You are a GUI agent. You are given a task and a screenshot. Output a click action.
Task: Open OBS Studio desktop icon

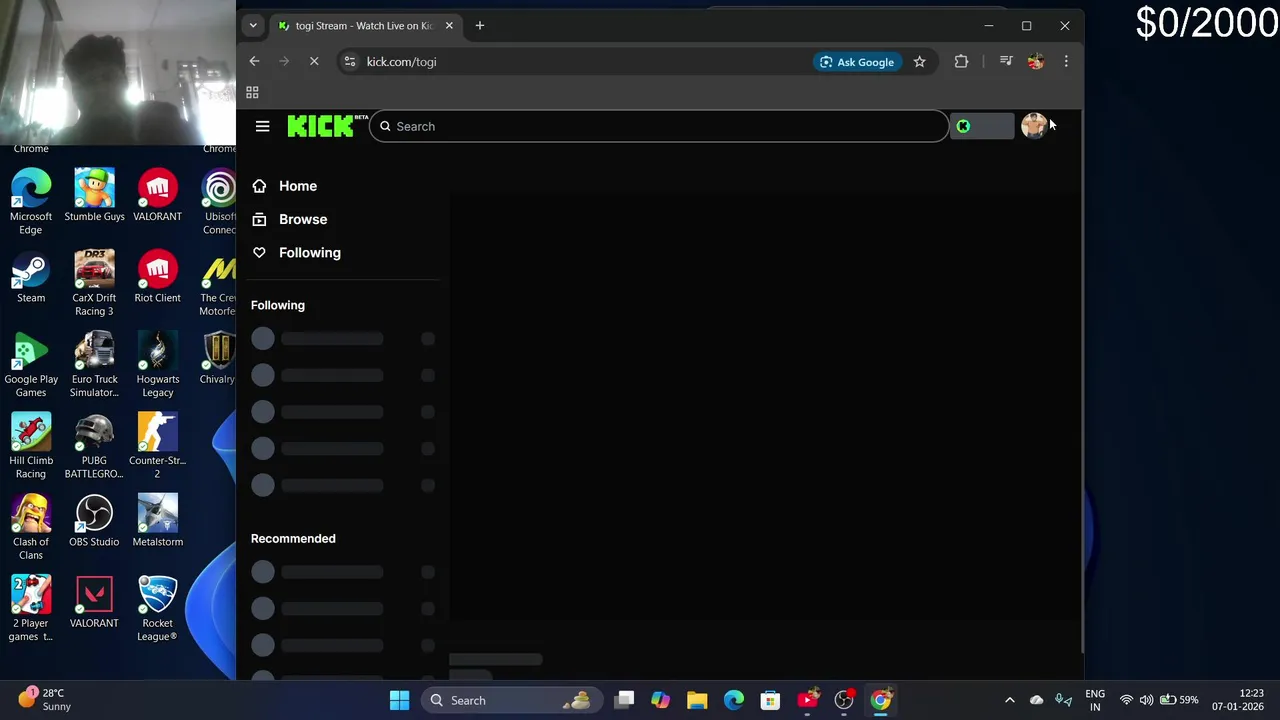point(94,521)
